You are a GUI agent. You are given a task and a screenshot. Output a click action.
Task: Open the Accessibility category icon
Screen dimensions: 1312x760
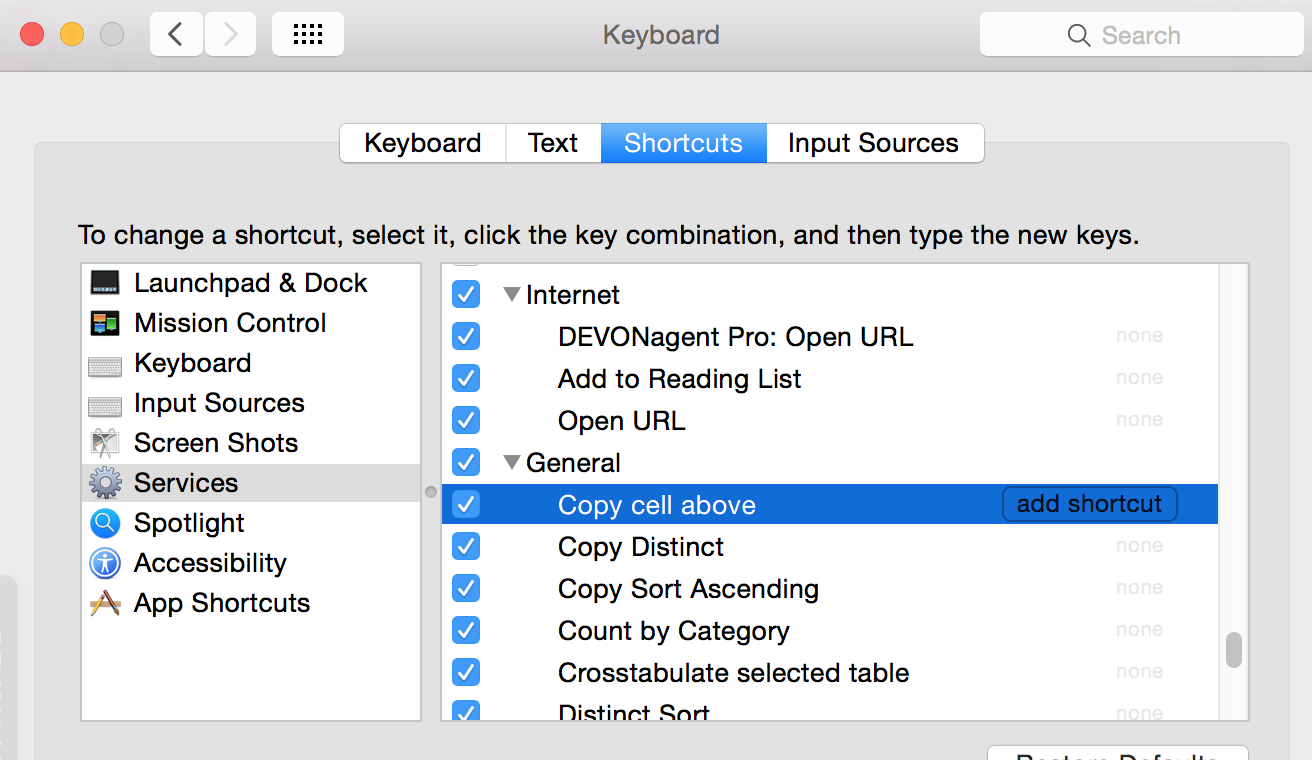[x=105, y=563]
